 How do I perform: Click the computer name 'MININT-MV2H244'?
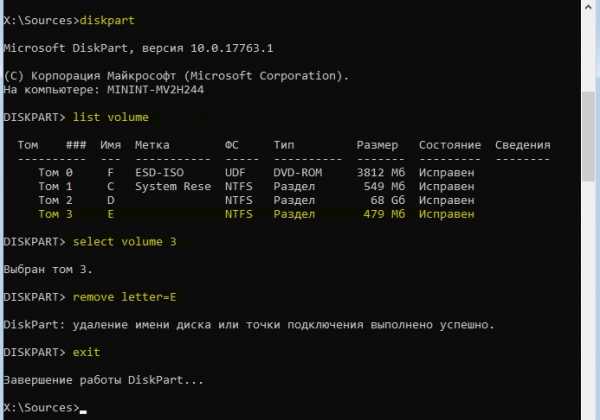click(x=155, y=90)
